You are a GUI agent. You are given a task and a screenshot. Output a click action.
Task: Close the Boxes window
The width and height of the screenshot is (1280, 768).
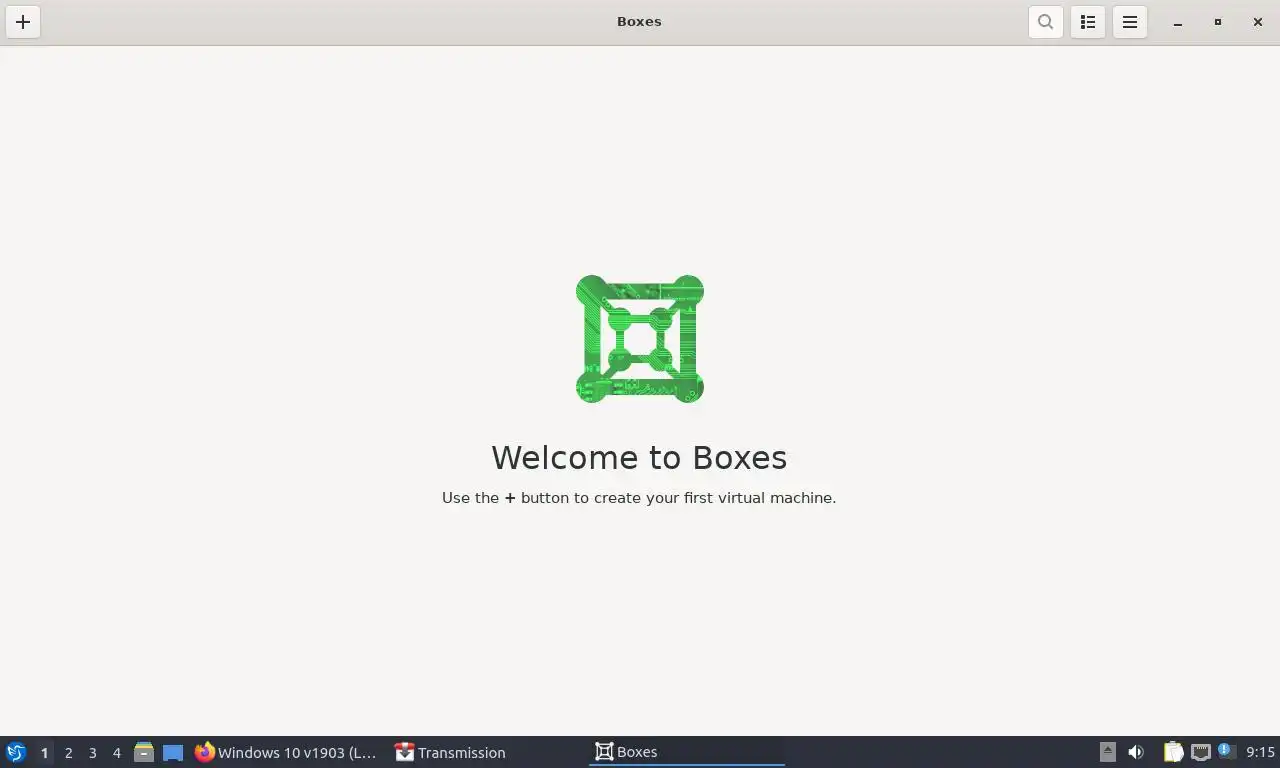point(1258,22)
